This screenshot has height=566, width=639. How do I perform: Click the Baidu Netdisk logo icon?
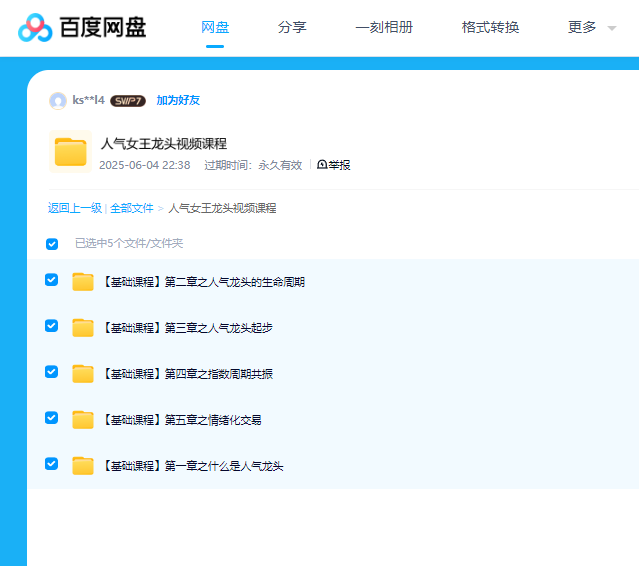click(x=35, y=28)
